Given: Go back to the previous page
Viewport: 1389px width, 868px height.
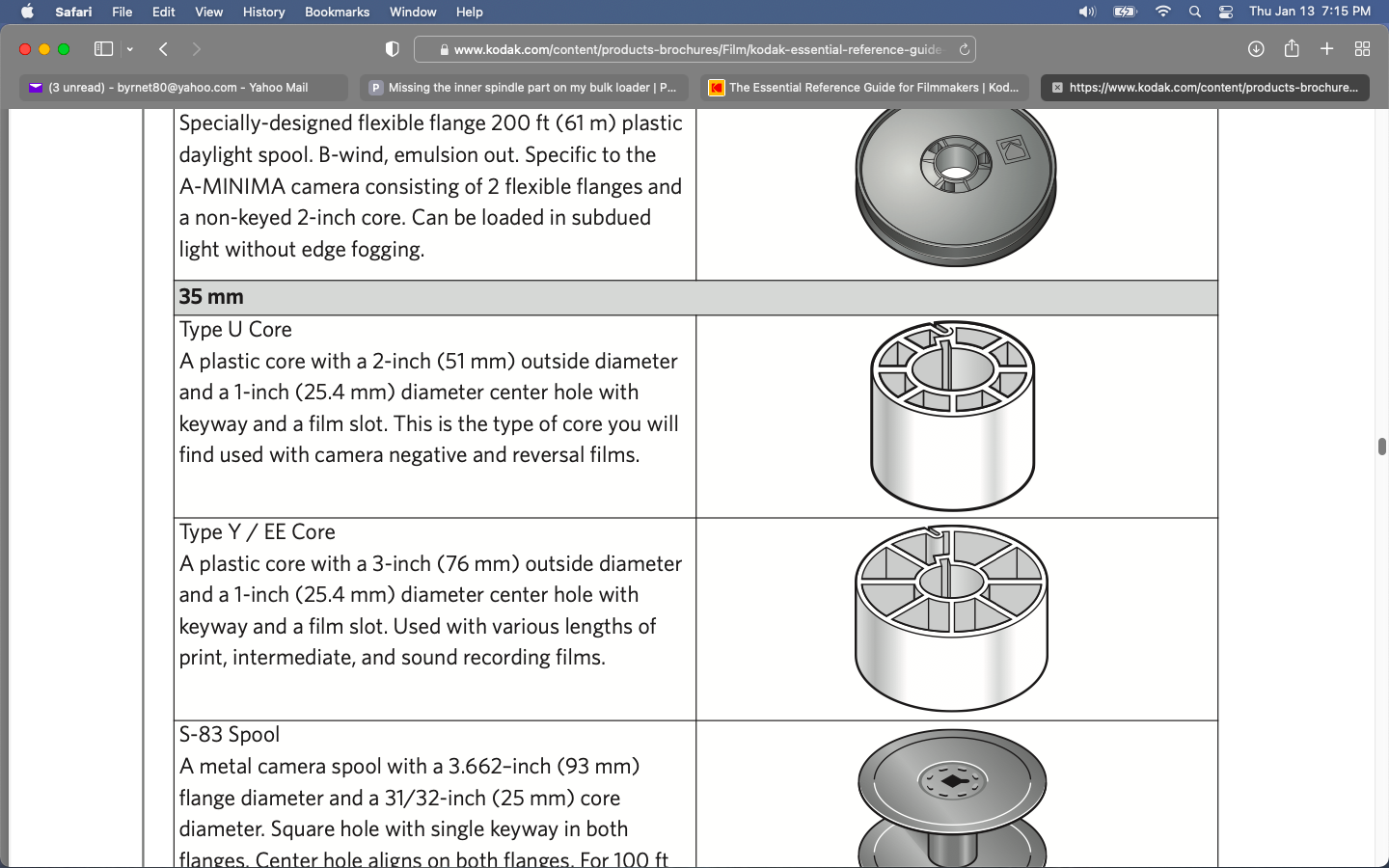Looking at the screenshot, I should [163, 49].
